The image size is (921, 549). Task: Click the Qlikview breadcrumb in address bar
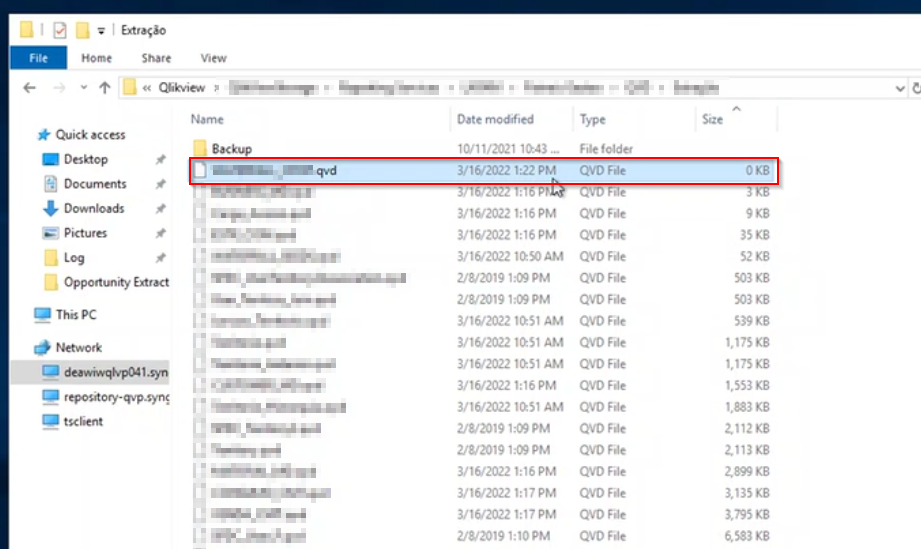181,88
